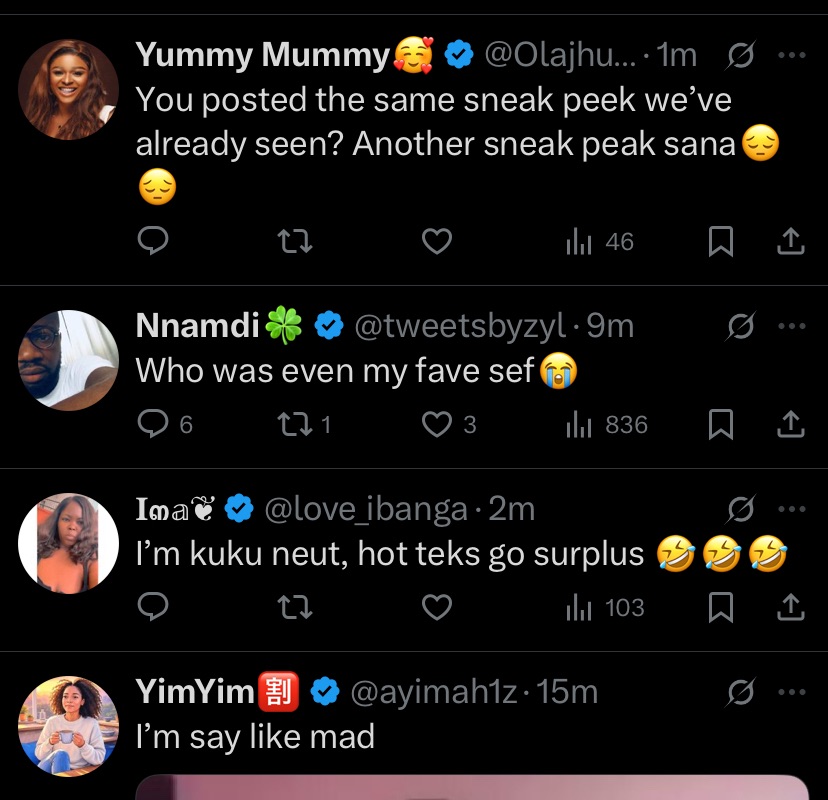Like Yummy Mummy's tweet
This screenshot has width=828, height=800.
click(437, 242)
